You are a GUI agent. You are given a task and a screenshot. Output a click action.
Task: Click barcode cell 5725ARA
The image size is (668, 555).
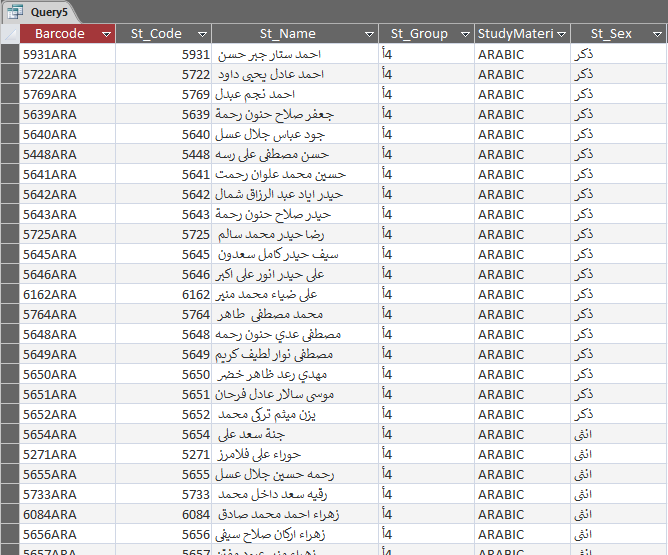[x=67, y=235]
